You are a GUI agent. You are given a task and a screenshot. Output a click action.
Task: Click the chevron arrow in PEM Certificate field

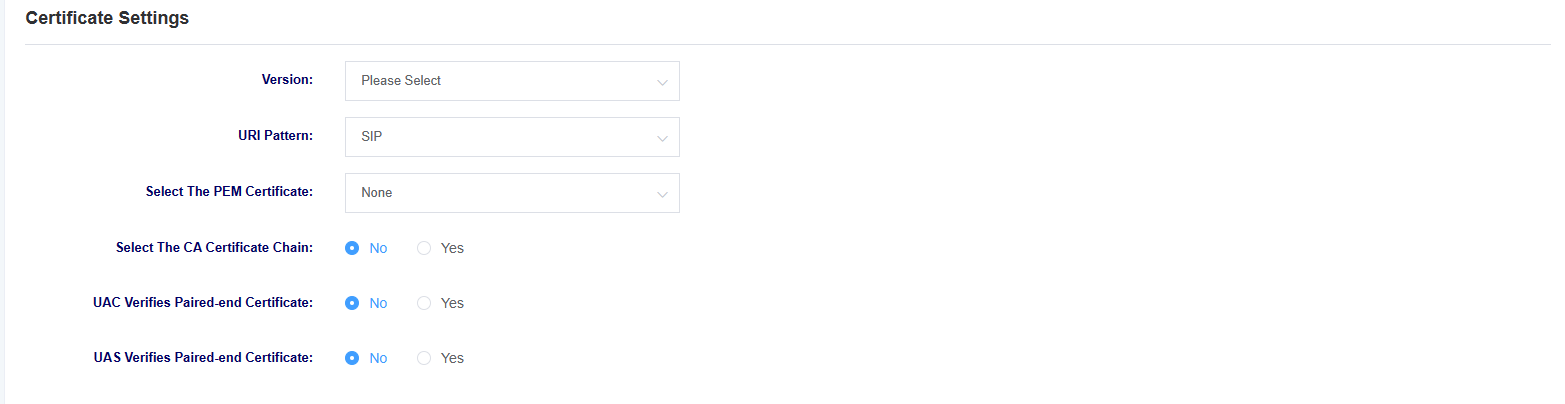pos(662,194)
